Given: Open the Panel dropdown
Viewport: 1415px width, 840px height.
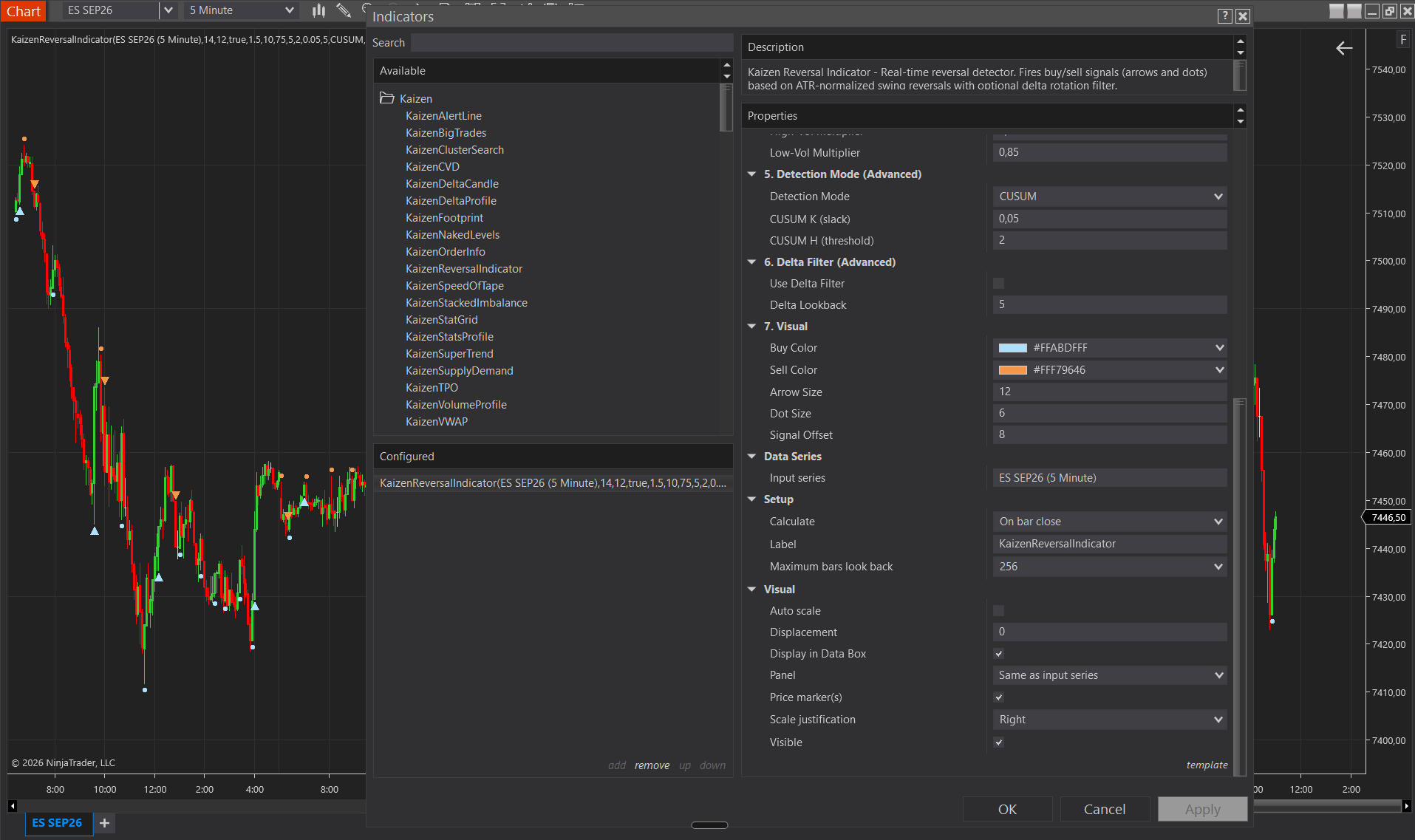Looking at the screenshot, I should (1110, 675).
